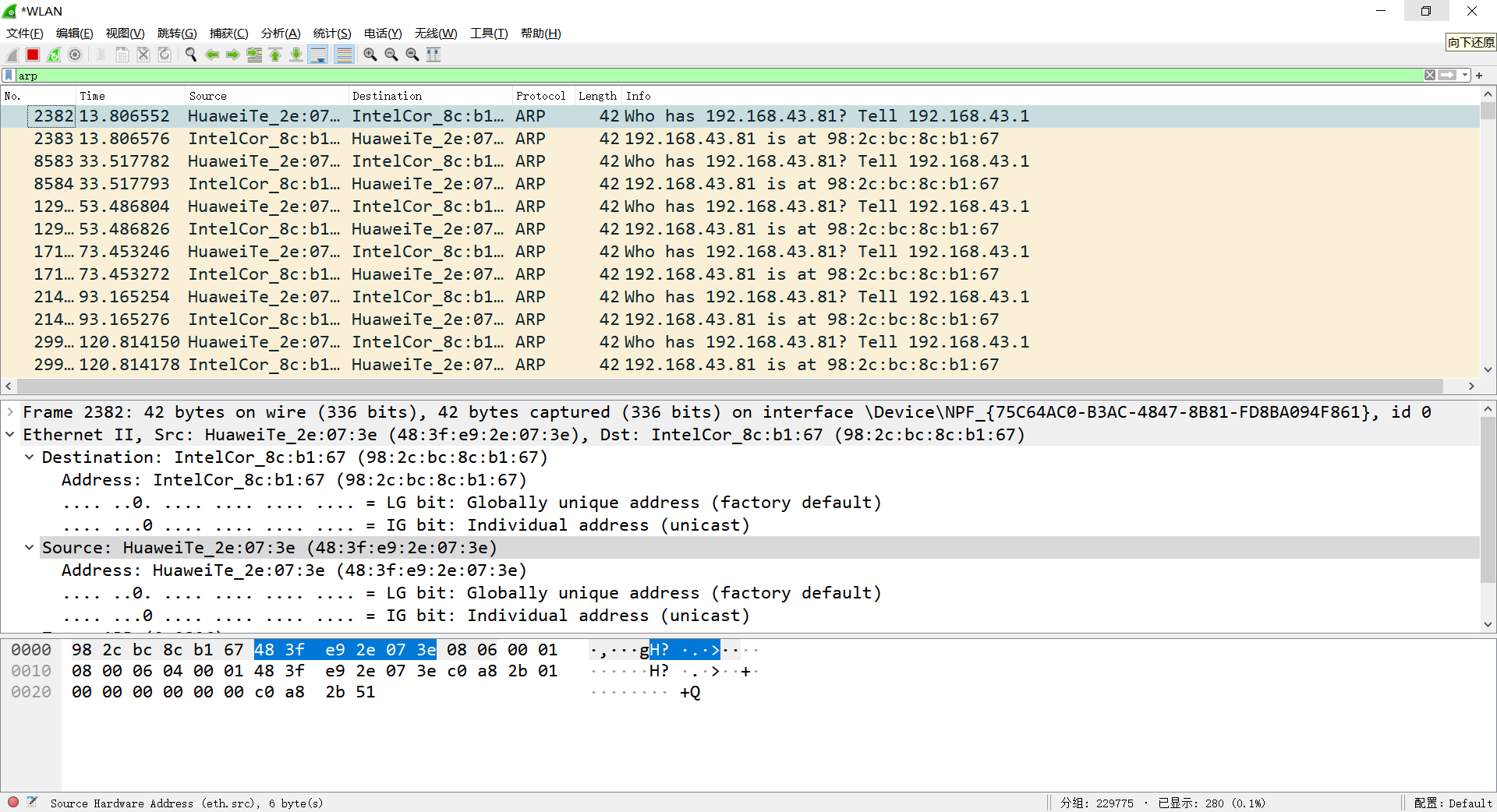Go forward to next packet
Viewport: 1497px width, 812px height.
[x=233, y=55]
